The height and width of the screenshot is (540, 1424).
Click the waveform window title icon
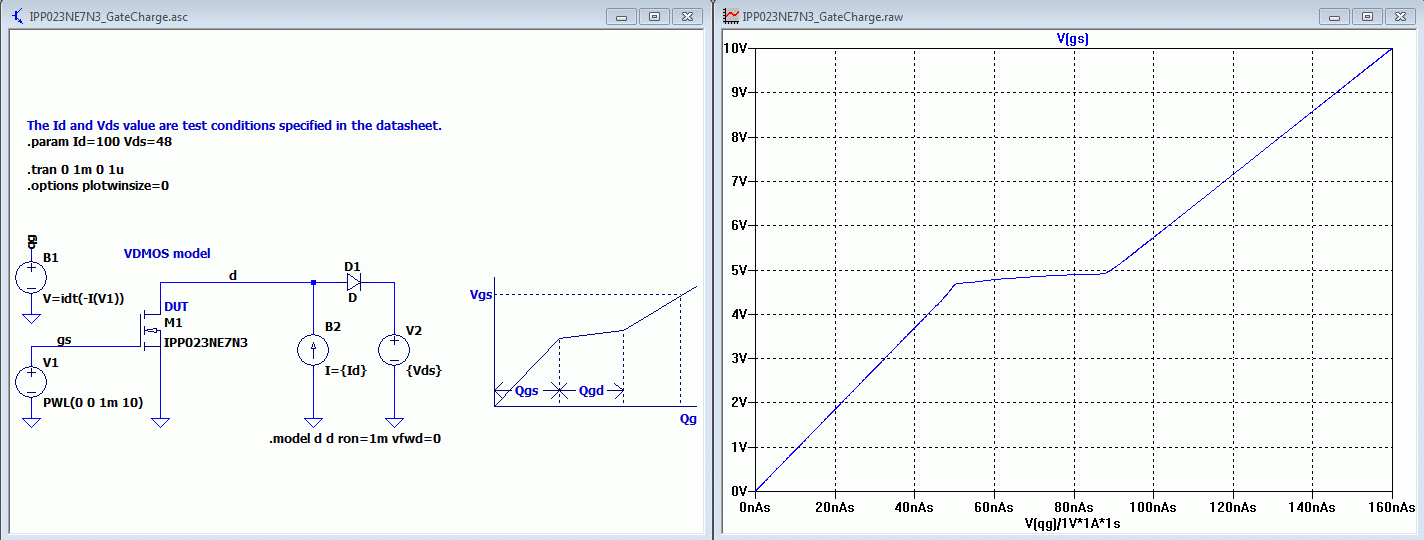pyautogui.click(x=731, y=16)
